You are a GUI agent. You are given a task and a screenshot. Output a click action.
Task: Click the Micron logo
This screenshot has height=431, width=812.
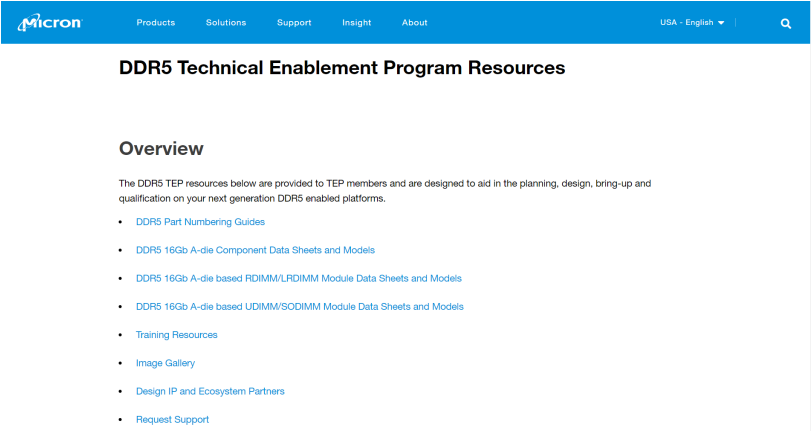[50, 22]
